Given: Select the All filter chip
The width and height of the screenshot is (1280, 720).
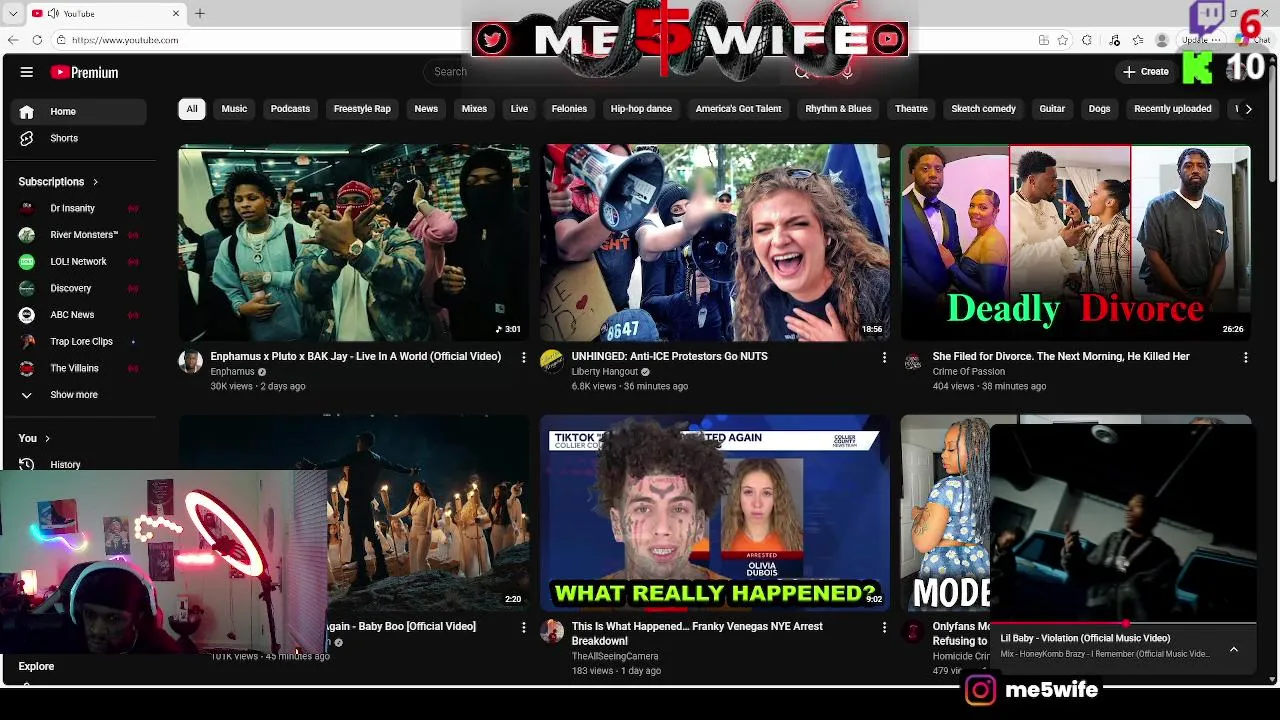Looking at the screenshot, I should [x=192, y=109].
